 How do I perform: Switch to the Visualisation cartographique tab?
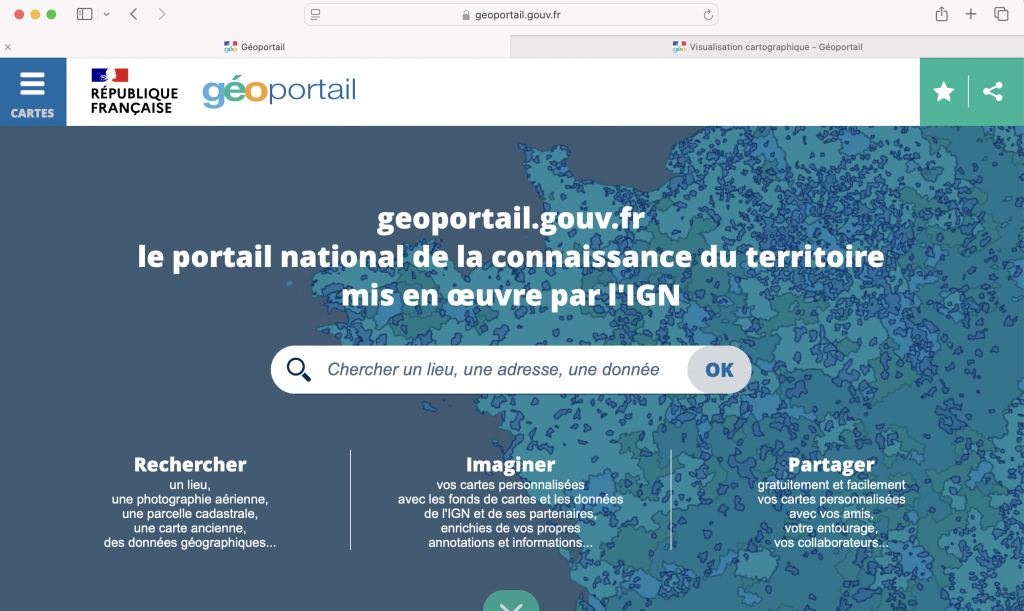[x=767, y=47]
